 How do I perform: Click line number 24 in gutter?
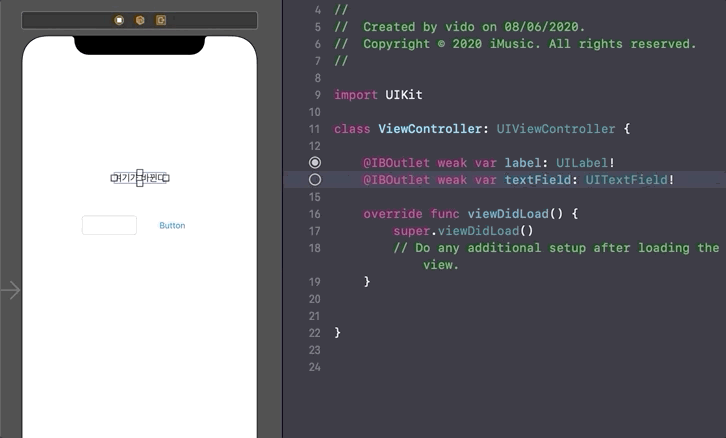(x=315, y=367)
